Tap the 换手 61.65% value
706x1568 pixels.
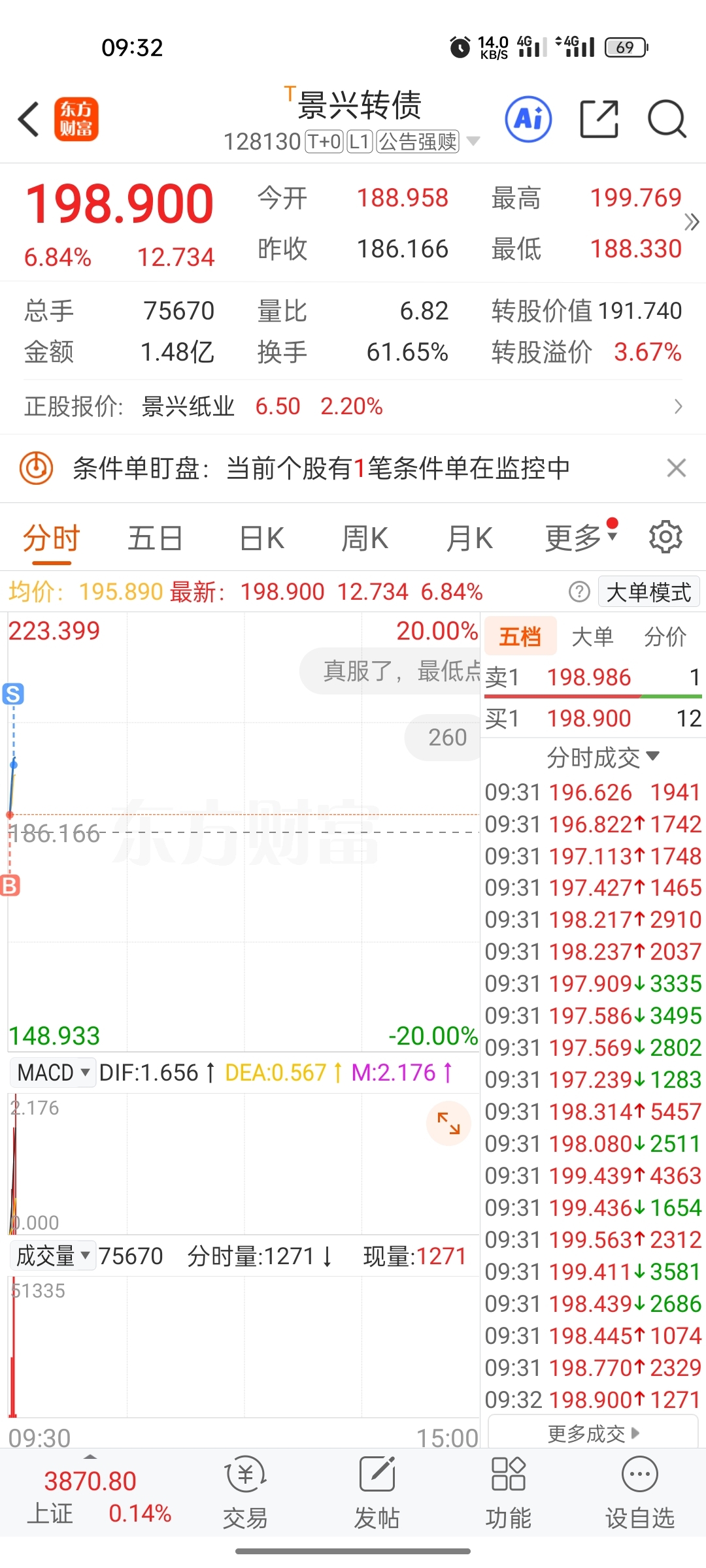click(x=407, y=352)
